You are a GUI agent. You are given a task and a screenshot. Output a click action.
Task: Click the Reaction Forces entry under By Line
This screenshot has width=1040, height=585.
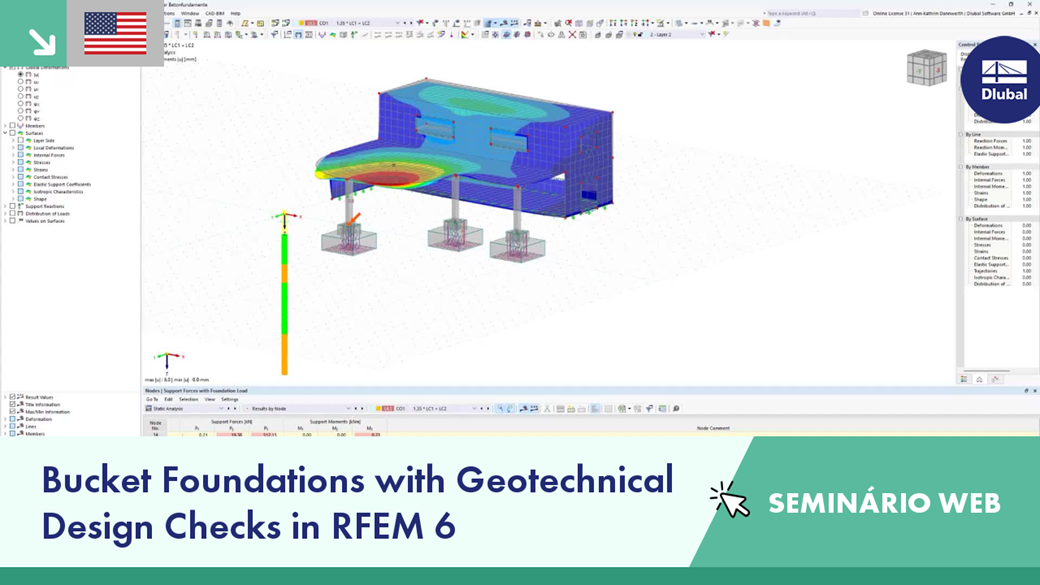pyautogui.click(x=990, y=141)
